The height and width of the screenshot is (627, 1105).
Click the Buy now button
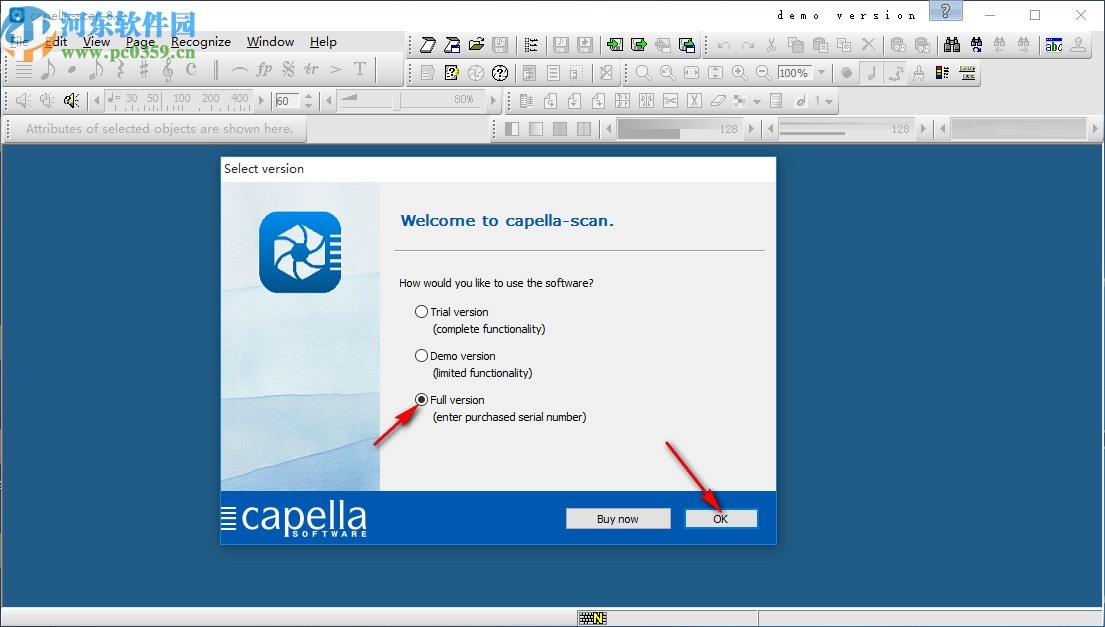click(617, 519)
